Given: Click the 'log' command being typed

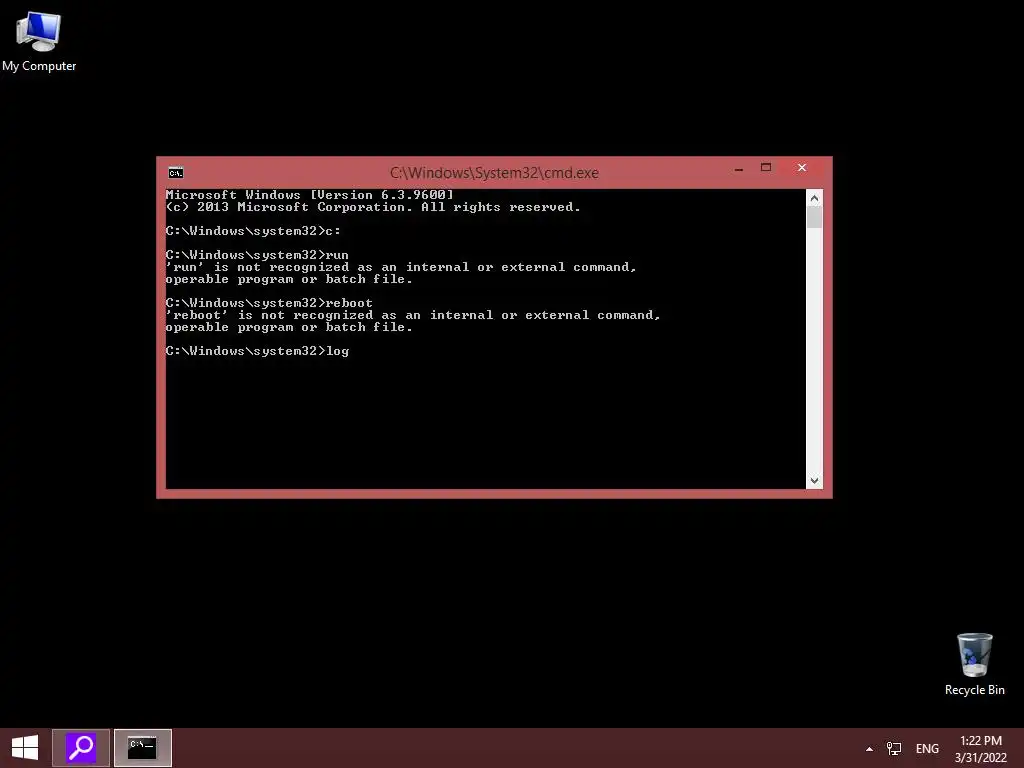Looking at the screenshot, I should [338, 351].
